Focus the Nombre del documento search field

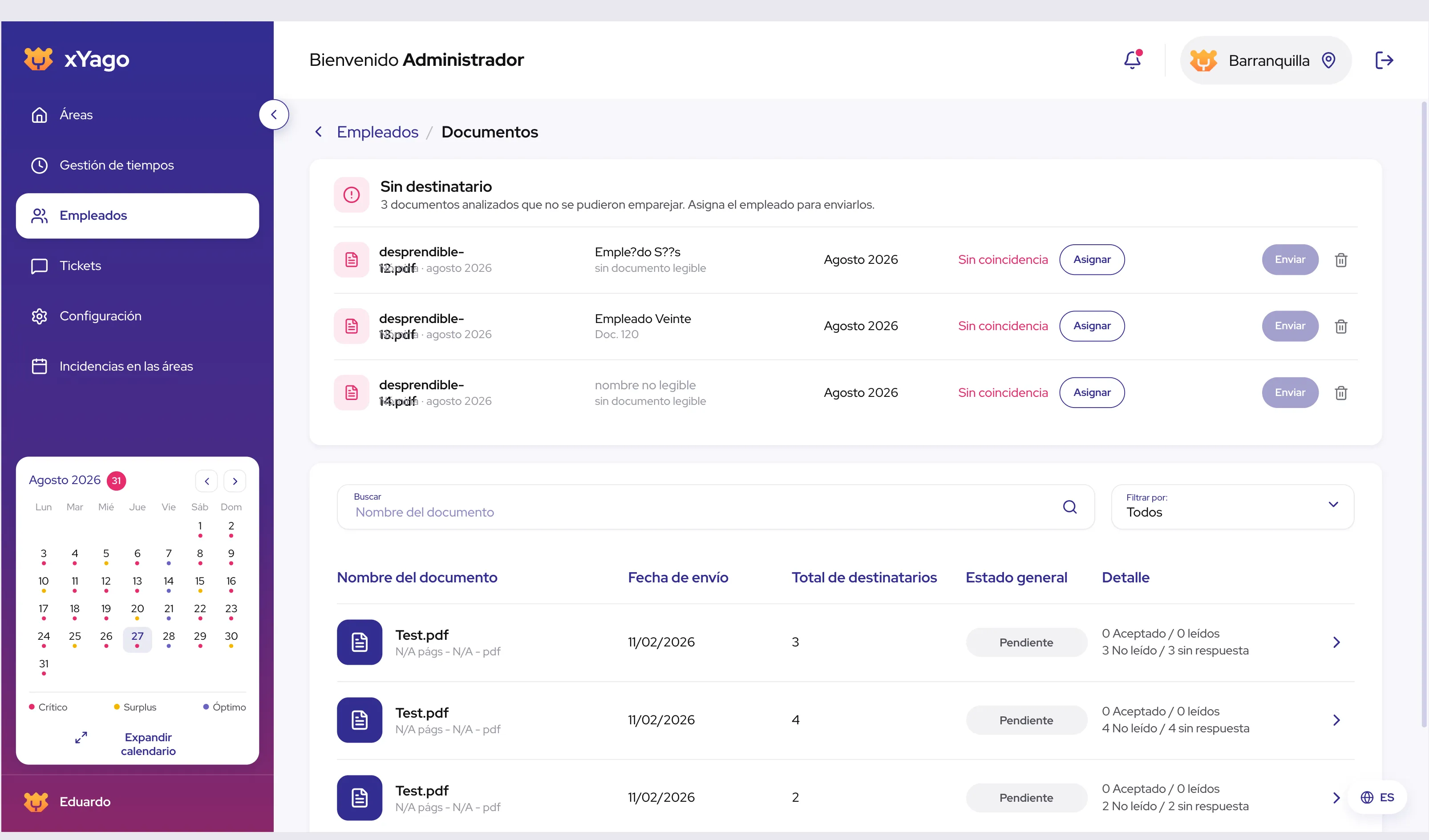[x=716, y=507]
